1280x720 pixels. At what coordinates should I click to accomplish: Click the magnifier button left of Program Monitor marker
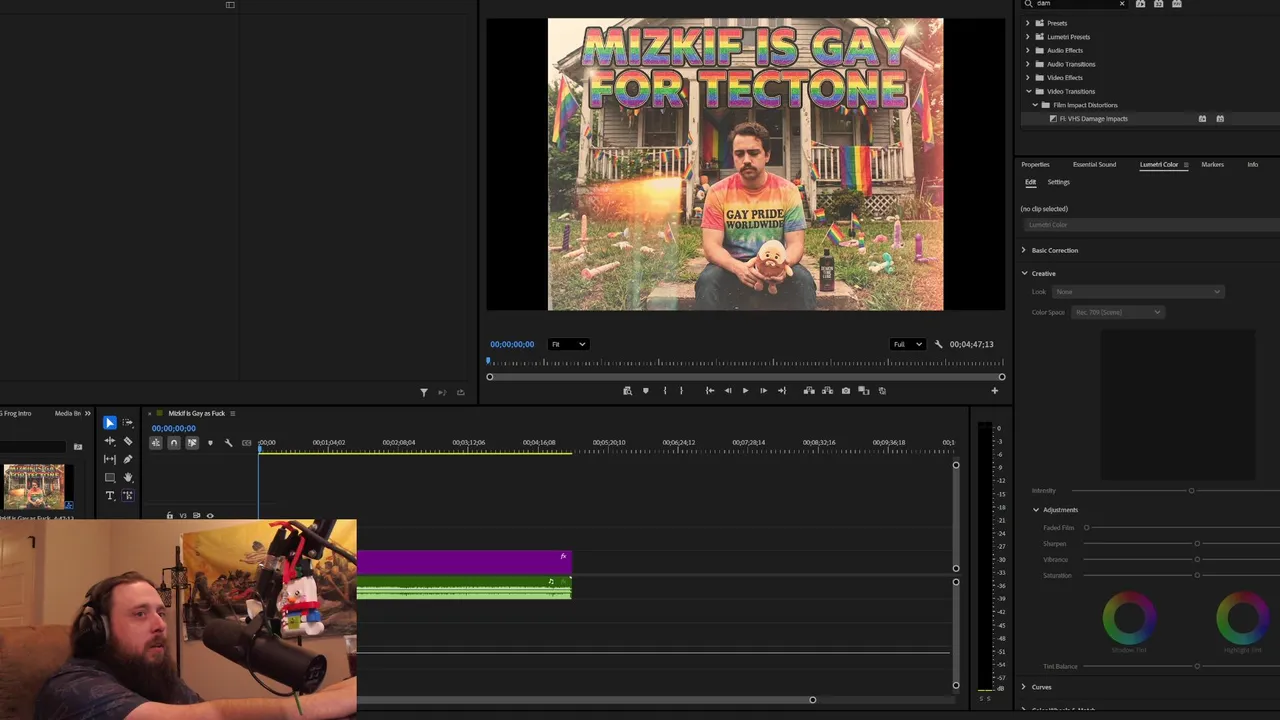click(x=627, y=391)
